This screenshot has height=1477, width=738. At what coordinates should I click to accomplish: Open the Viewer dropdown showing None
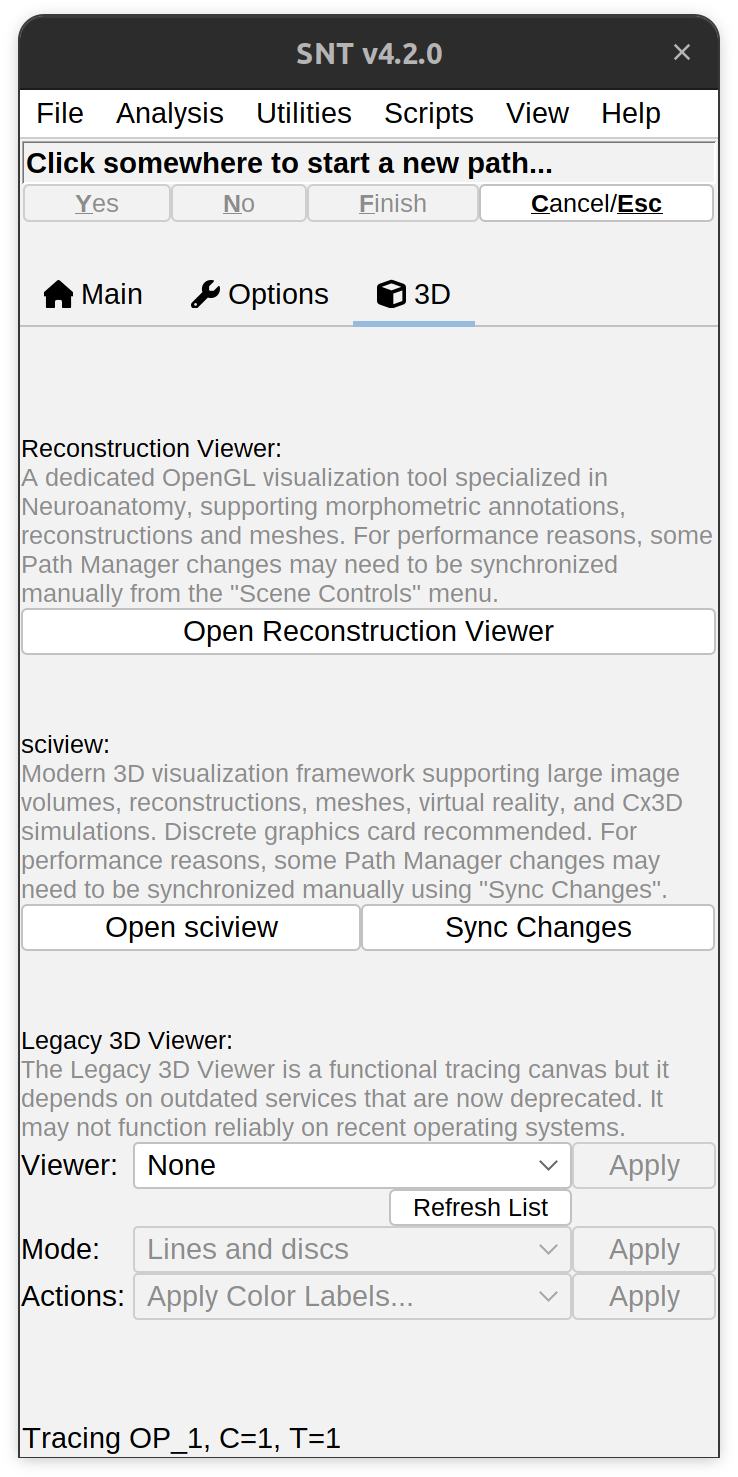[352, 1166]
